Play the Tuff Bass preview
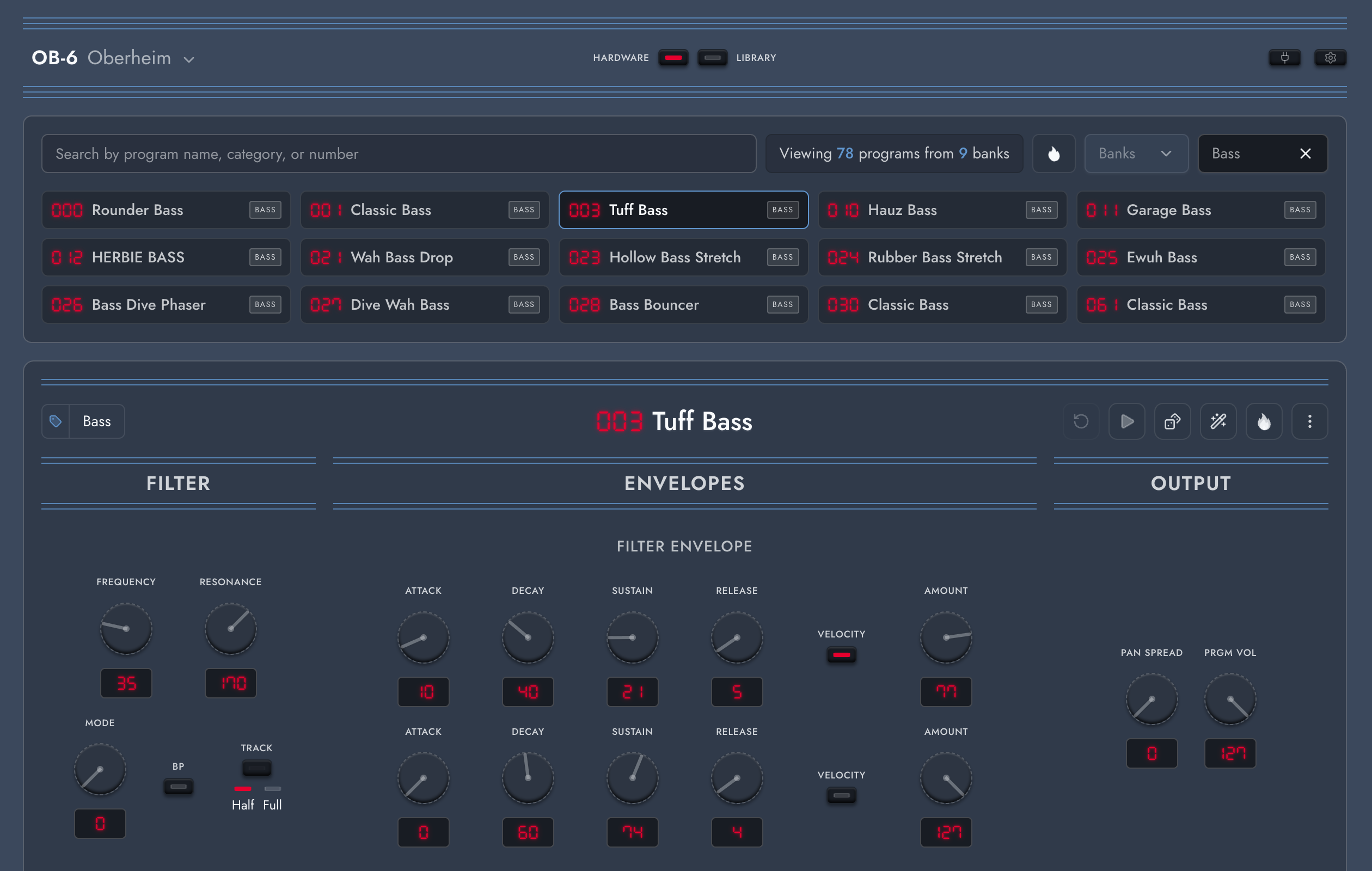Screen dimensions: 1372x871 click(1126, 421)
